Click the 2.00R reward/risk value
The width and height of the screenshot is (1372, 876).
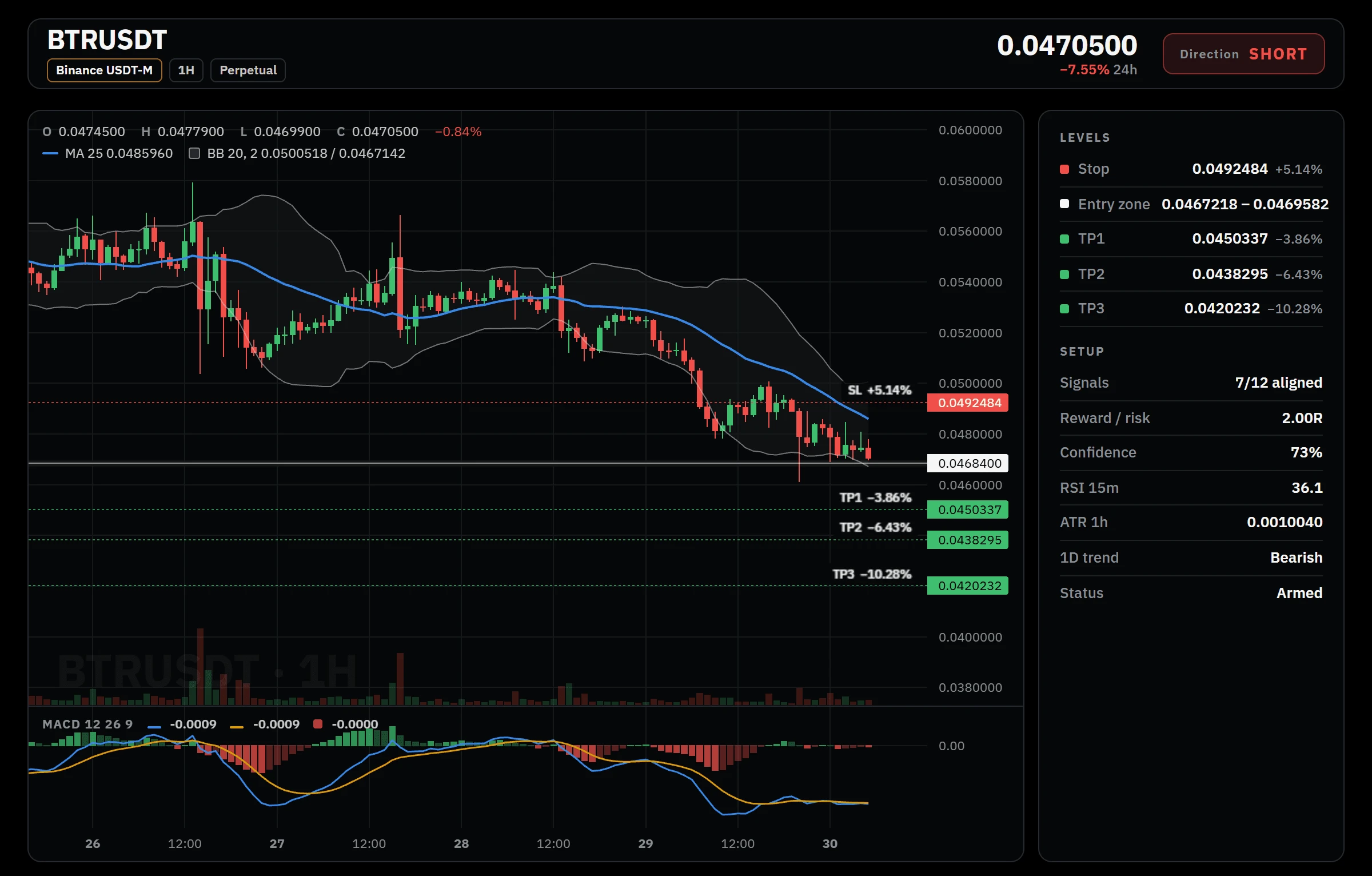[1302, 418]
